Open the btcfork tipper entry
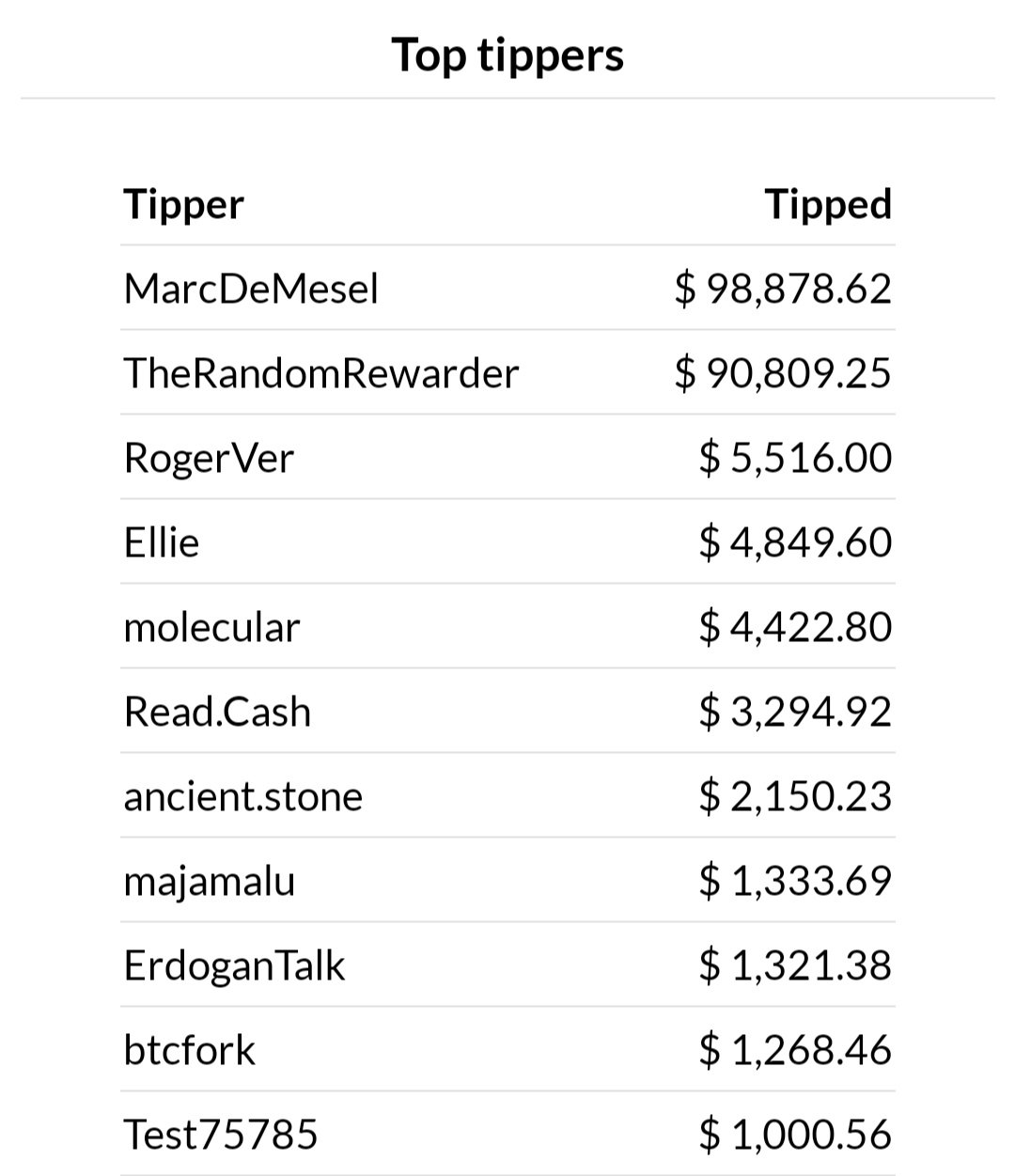This screenshot has height=1176, width=1015. coord(190,1050)
